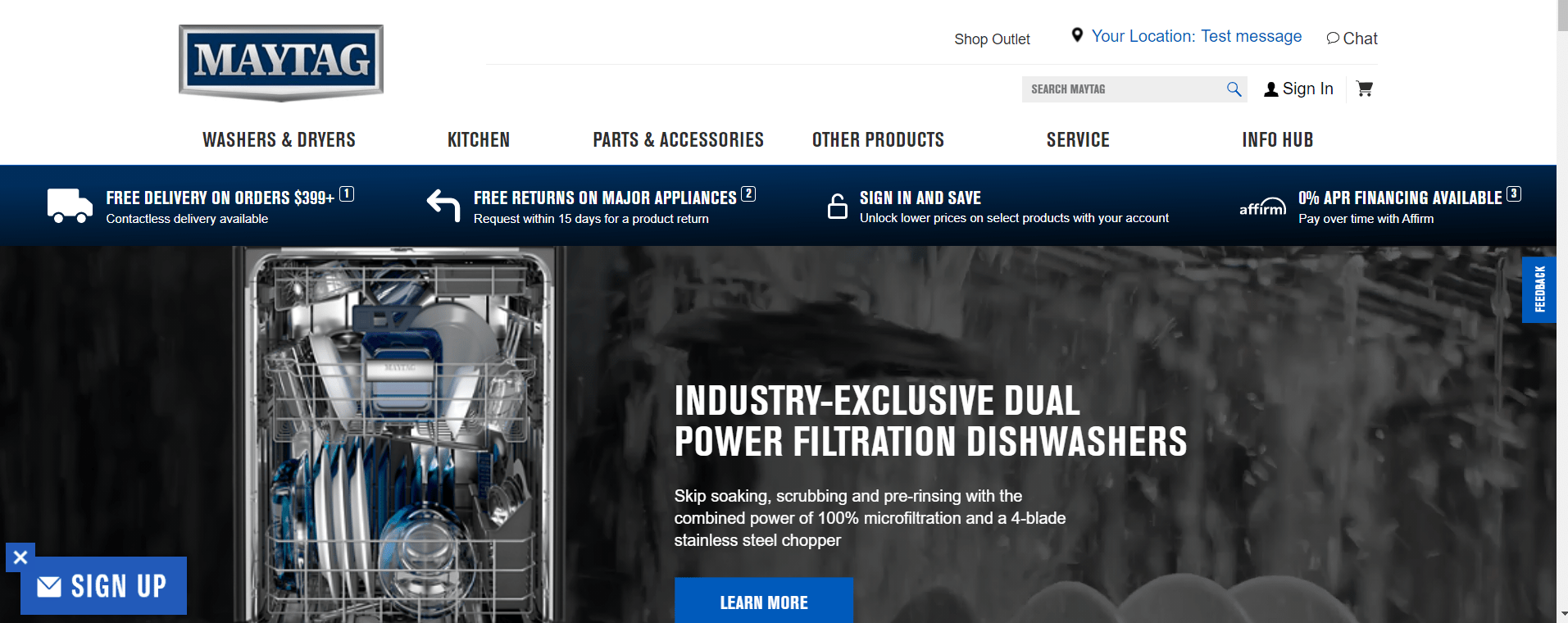Click the Search Maytag input field
The width and height of the screenshot is (1568, 623).
pyautogui.click(x=1123, y=89)
